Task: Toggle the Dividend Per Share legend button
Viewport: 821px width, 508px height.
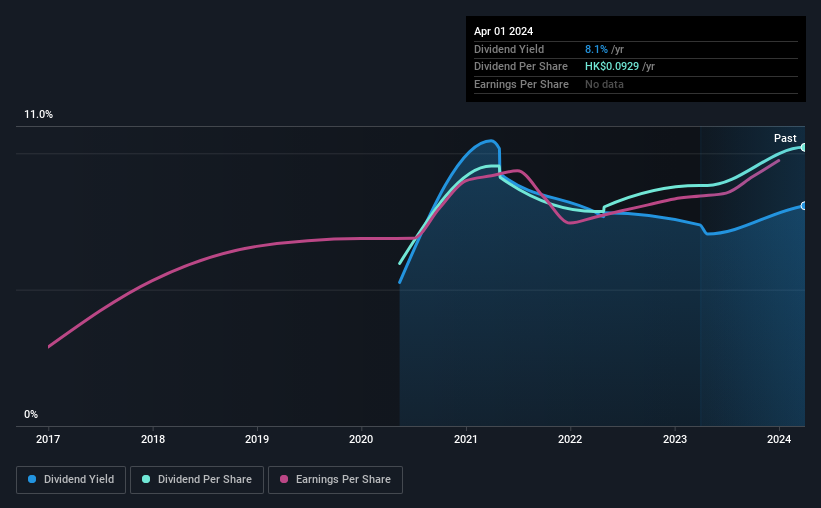Action: click(197, 480)
